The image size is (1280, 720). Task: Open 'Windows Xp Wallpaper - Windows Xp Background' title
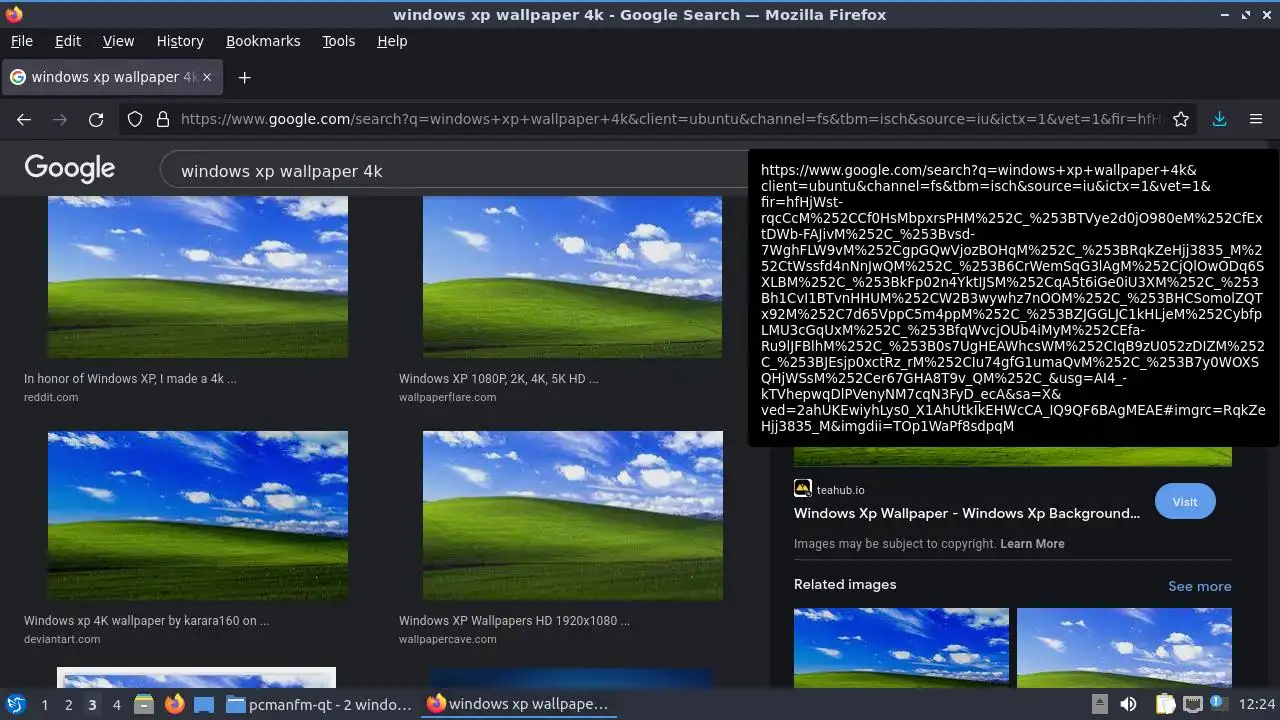(x=967, y=513)
